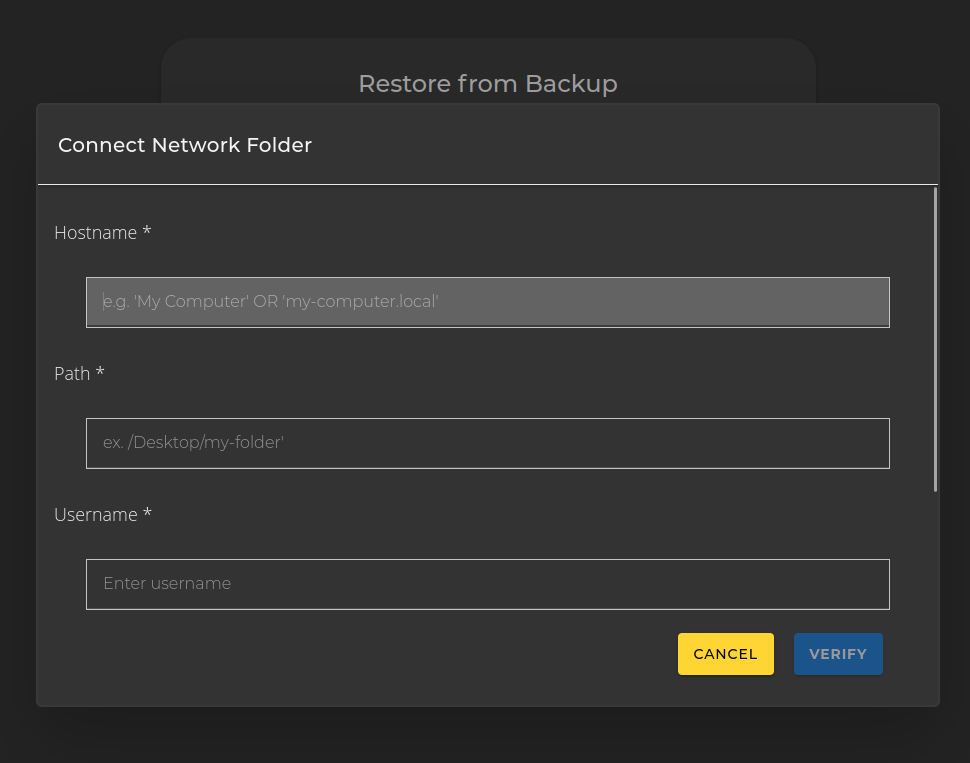Click the Path field label
Screen dimensions: 970x763
tap(72, 374)
